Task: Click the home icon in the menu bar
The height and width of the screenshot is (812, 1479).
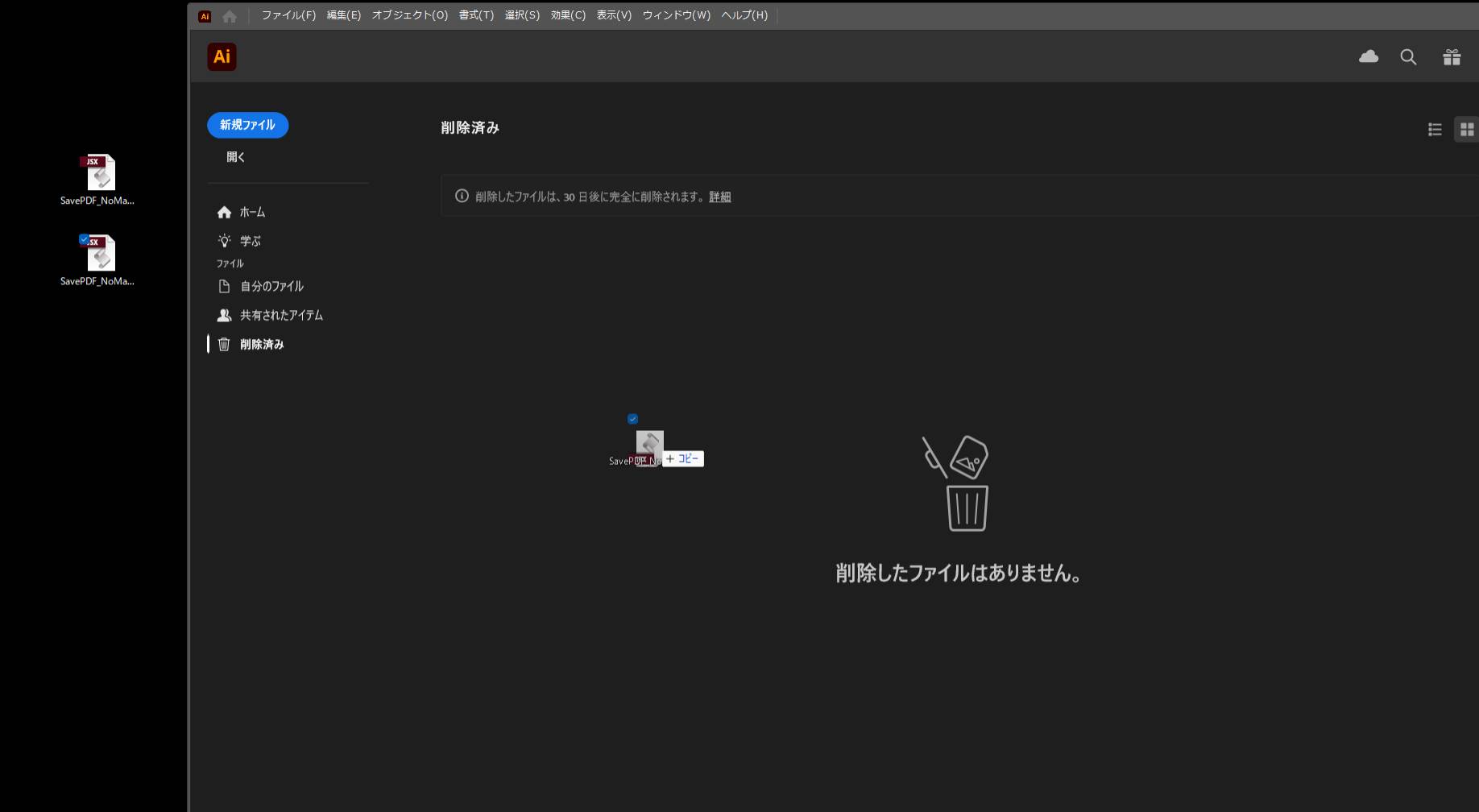Action: [x=230, y=15]
